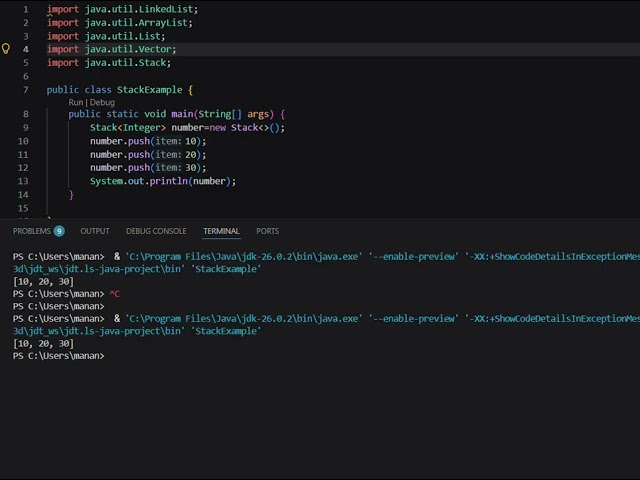
Task: Click the Stack<Integer> type declaration
Action: point(128,127)
